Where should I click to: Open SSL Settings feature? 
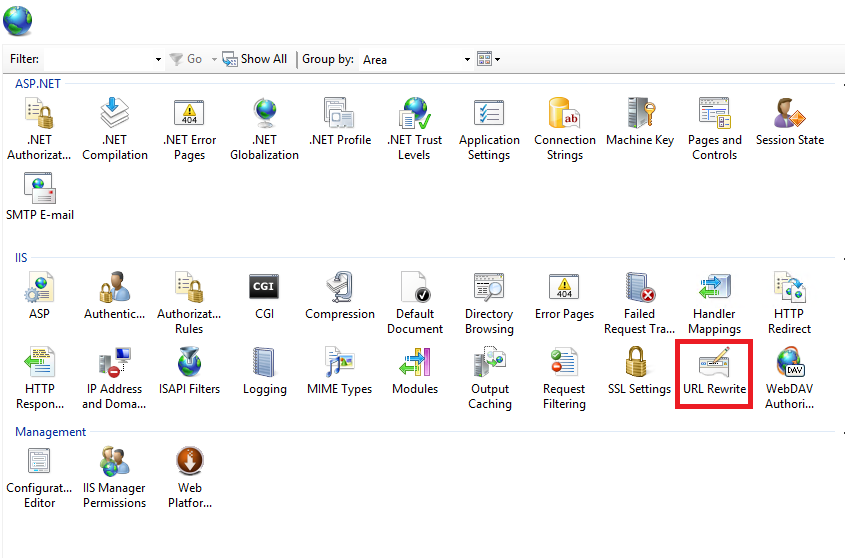[640, 371]
